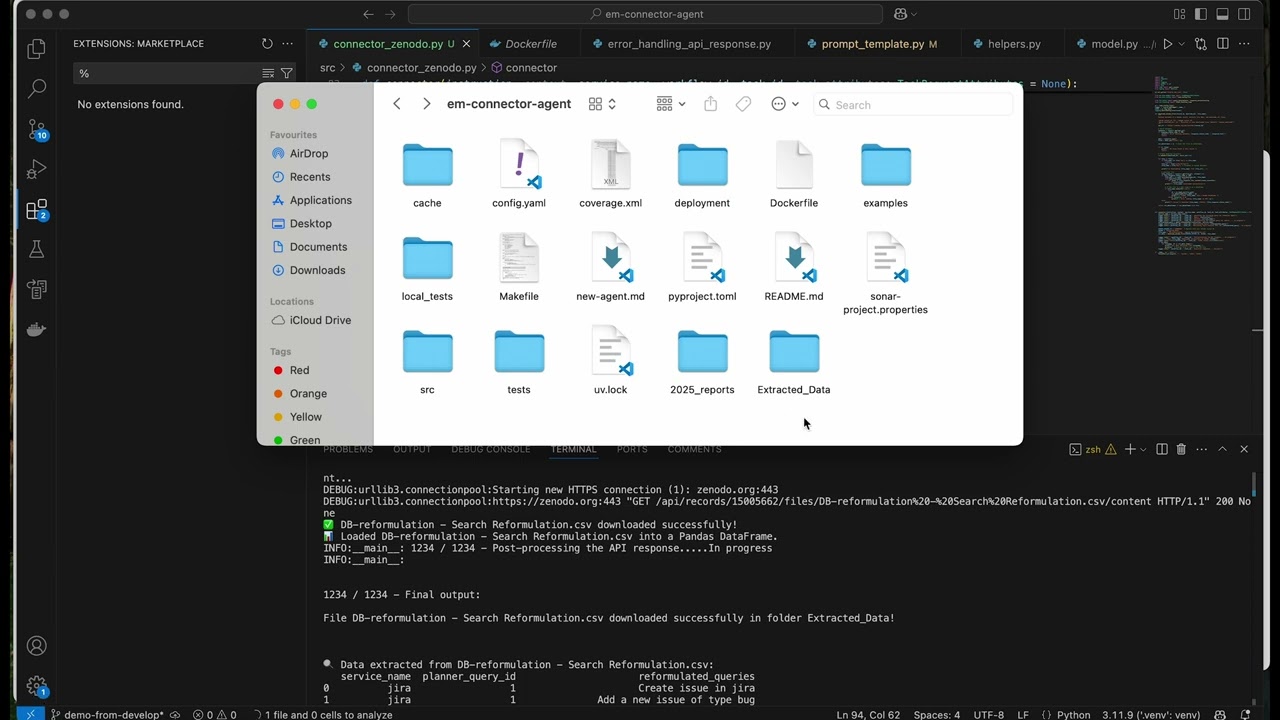Select README.md file in Finder
The height and width of the screenshot is (720, 1280).
click(794, 268)
